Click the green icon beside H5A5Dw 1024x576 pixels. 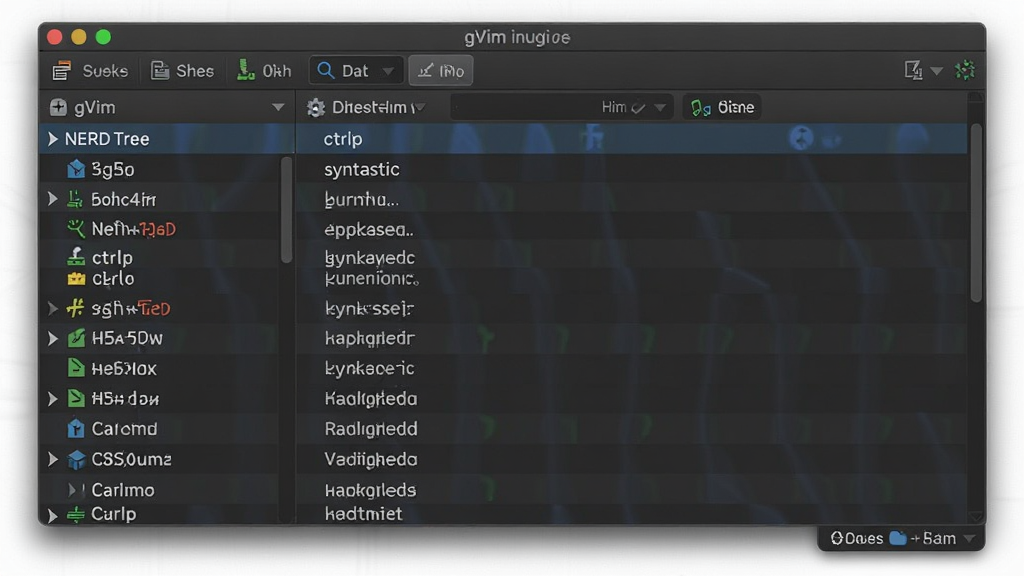pos(76,338)
